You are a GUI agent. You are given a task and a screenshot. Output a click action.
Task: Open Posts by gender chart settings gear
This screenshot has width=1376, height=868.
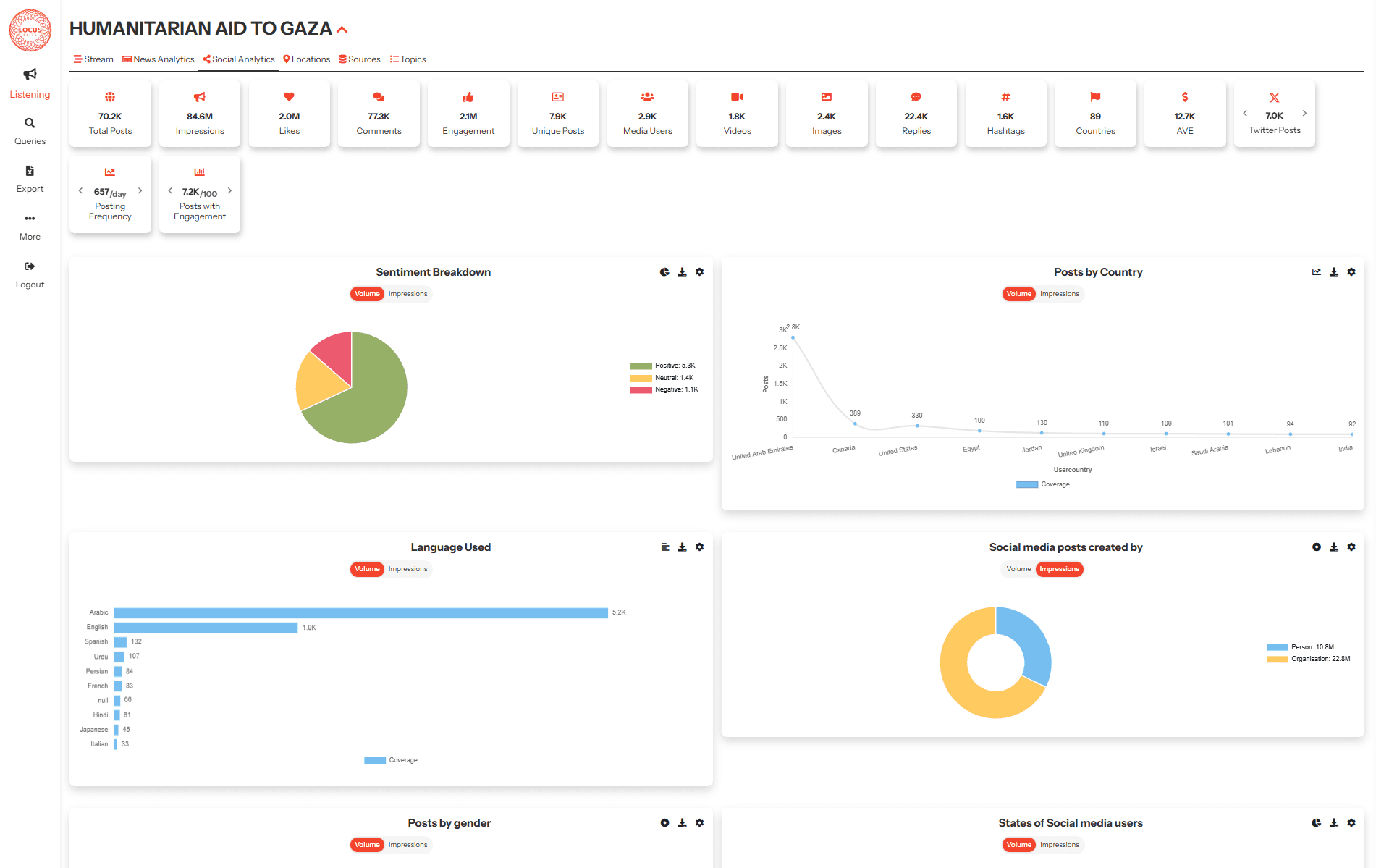pos(699,823)
